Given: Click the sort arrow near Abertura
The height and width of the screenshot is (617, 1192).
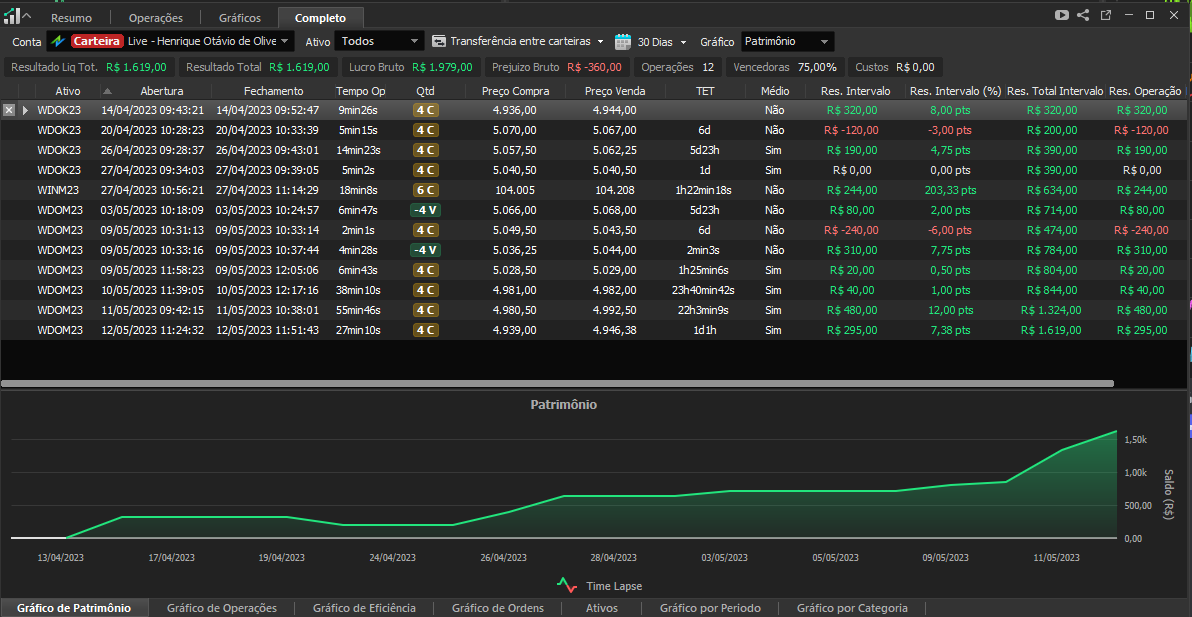Looking at the screenshot, I should [x=107, y=91].
